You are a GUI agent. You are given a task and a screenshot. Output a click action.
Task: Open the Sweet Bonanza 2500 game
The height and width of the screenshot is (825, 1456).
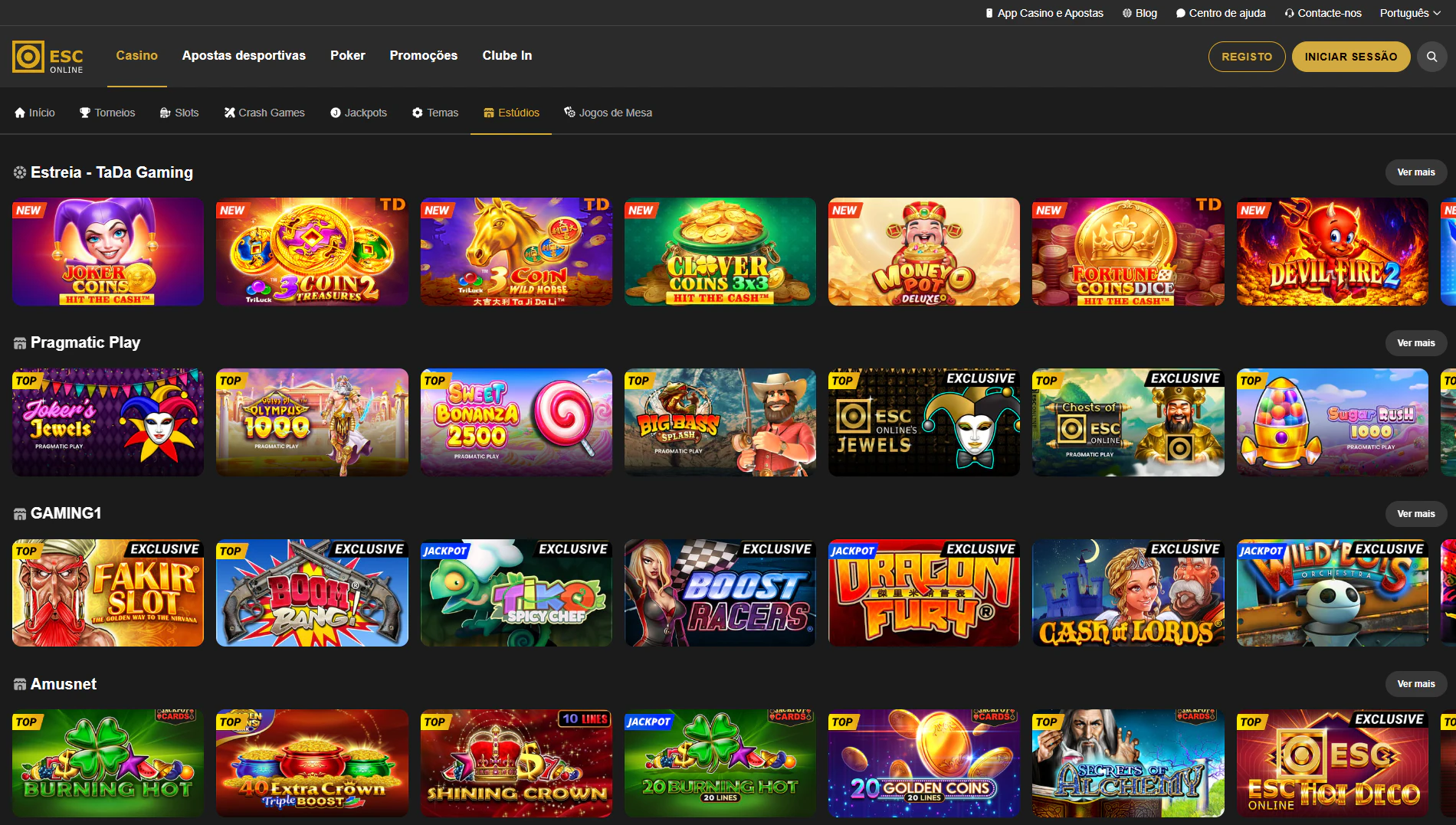coord(516,422)
